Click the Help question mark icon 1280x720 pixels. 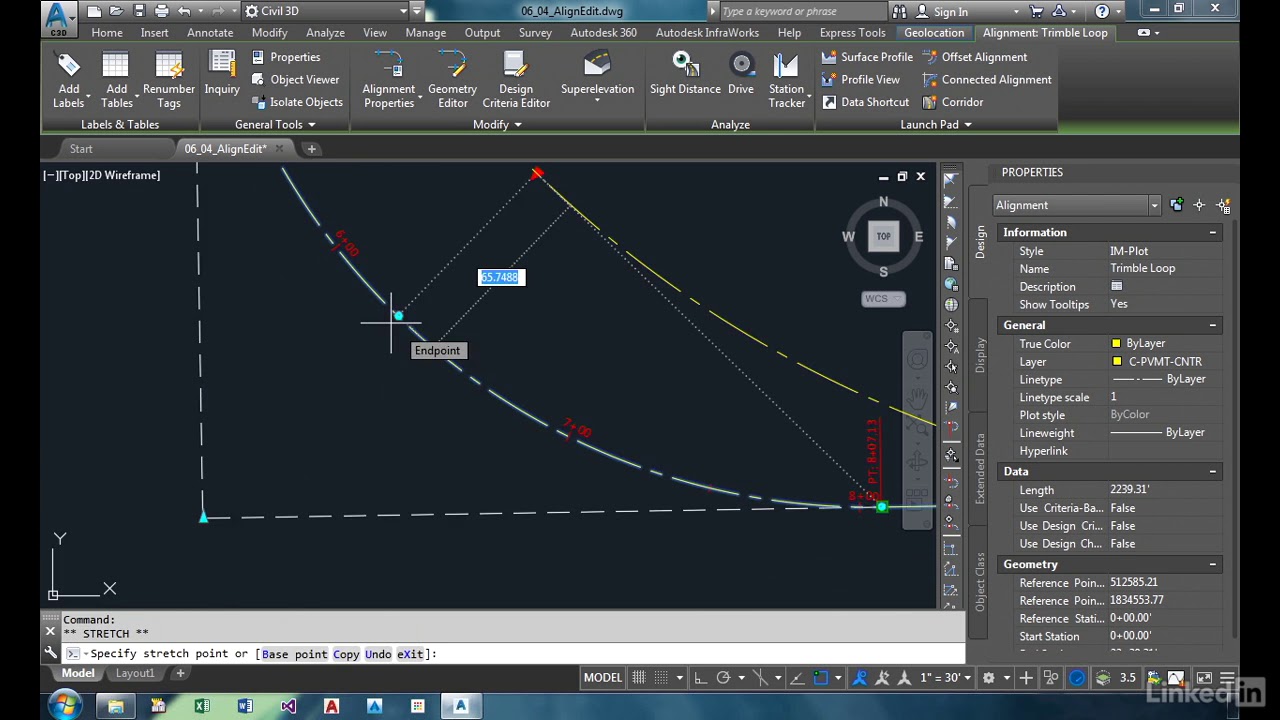[x=1102, y=11]
